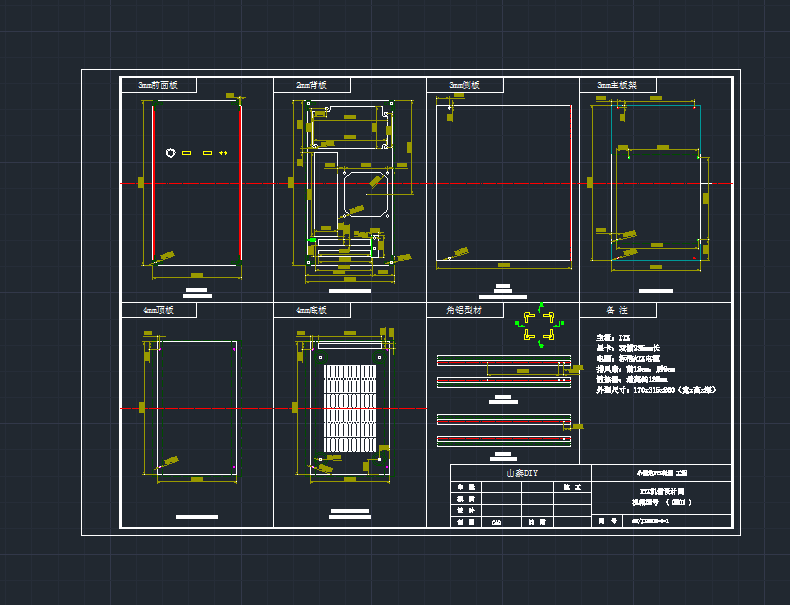The width and height of the screenshot is (790, 605).
Task: Select the 山寨DIY title block cell
Action: [520, 473]
